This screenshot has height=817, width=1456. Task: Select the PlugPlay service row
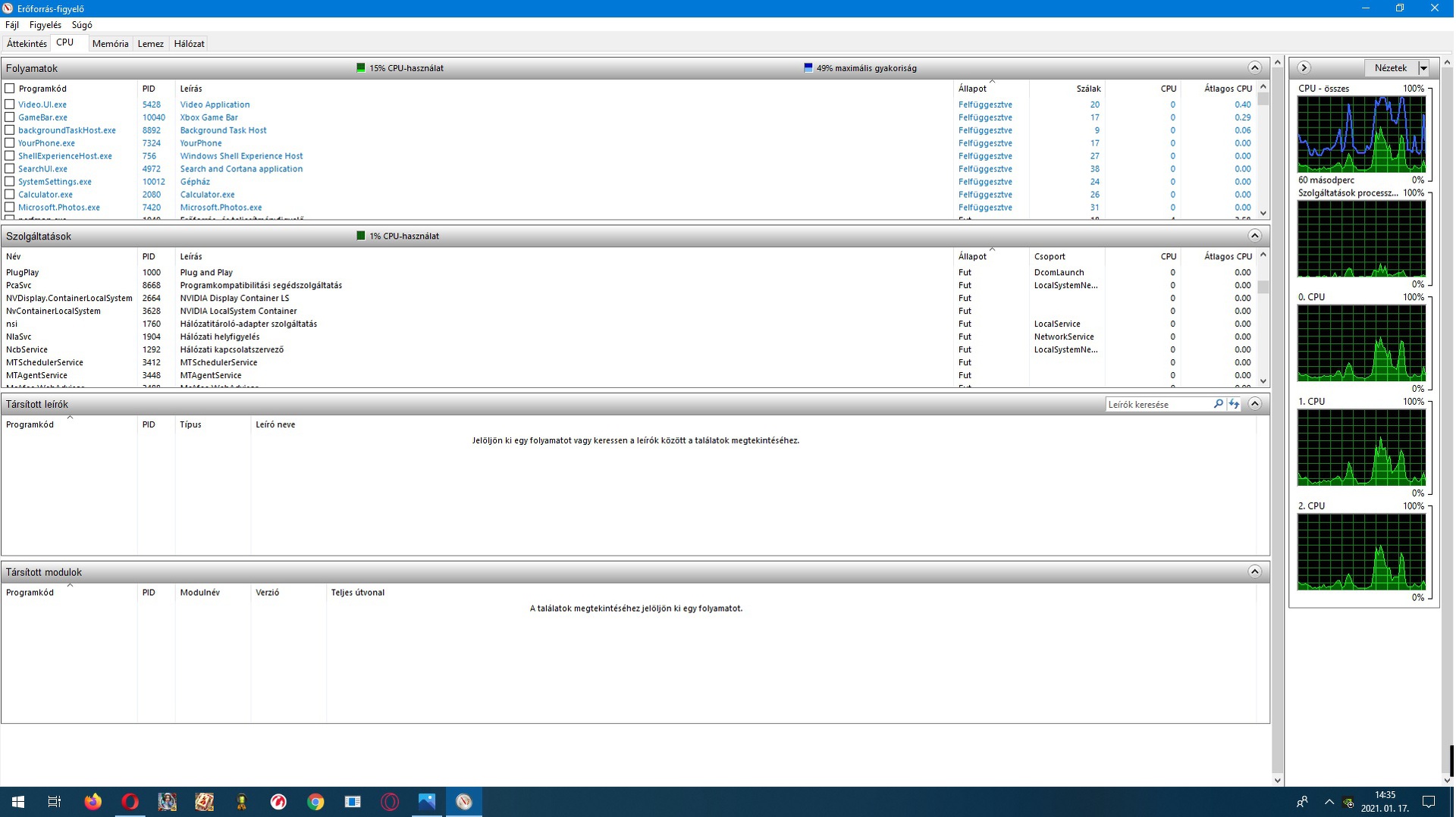[x=628, y=273]
